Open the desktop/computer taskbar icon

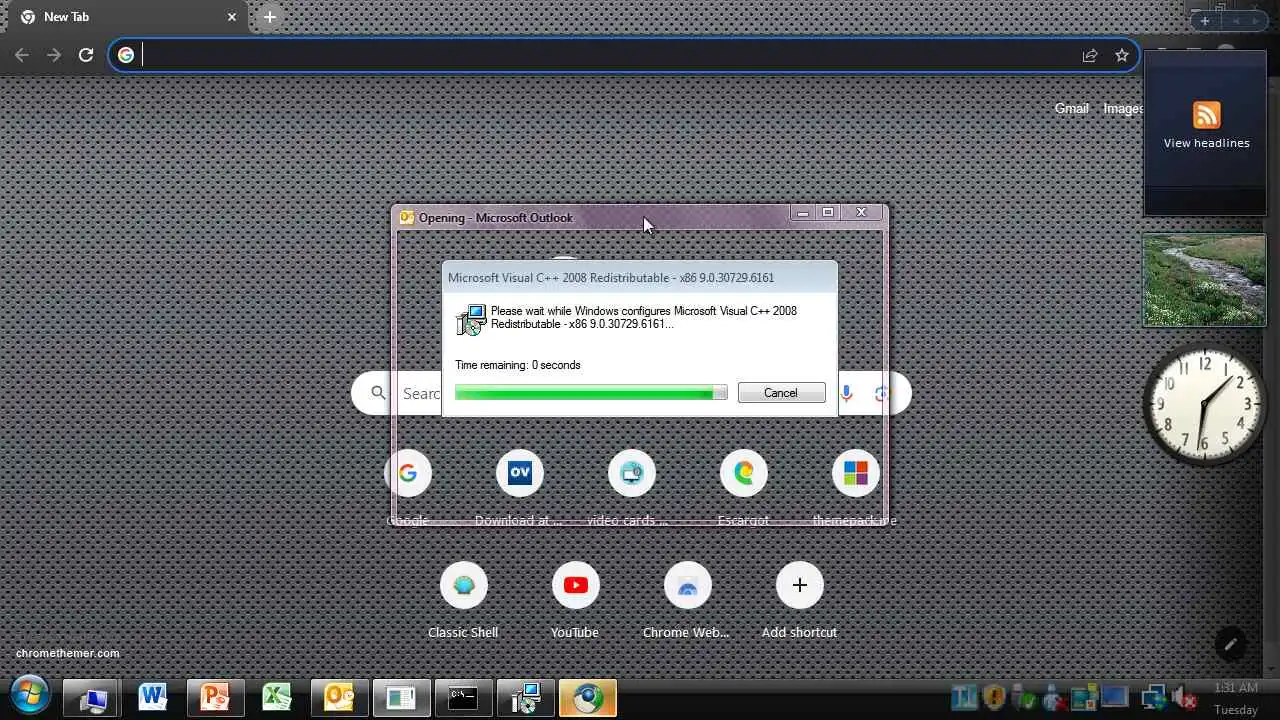[93, 698]
